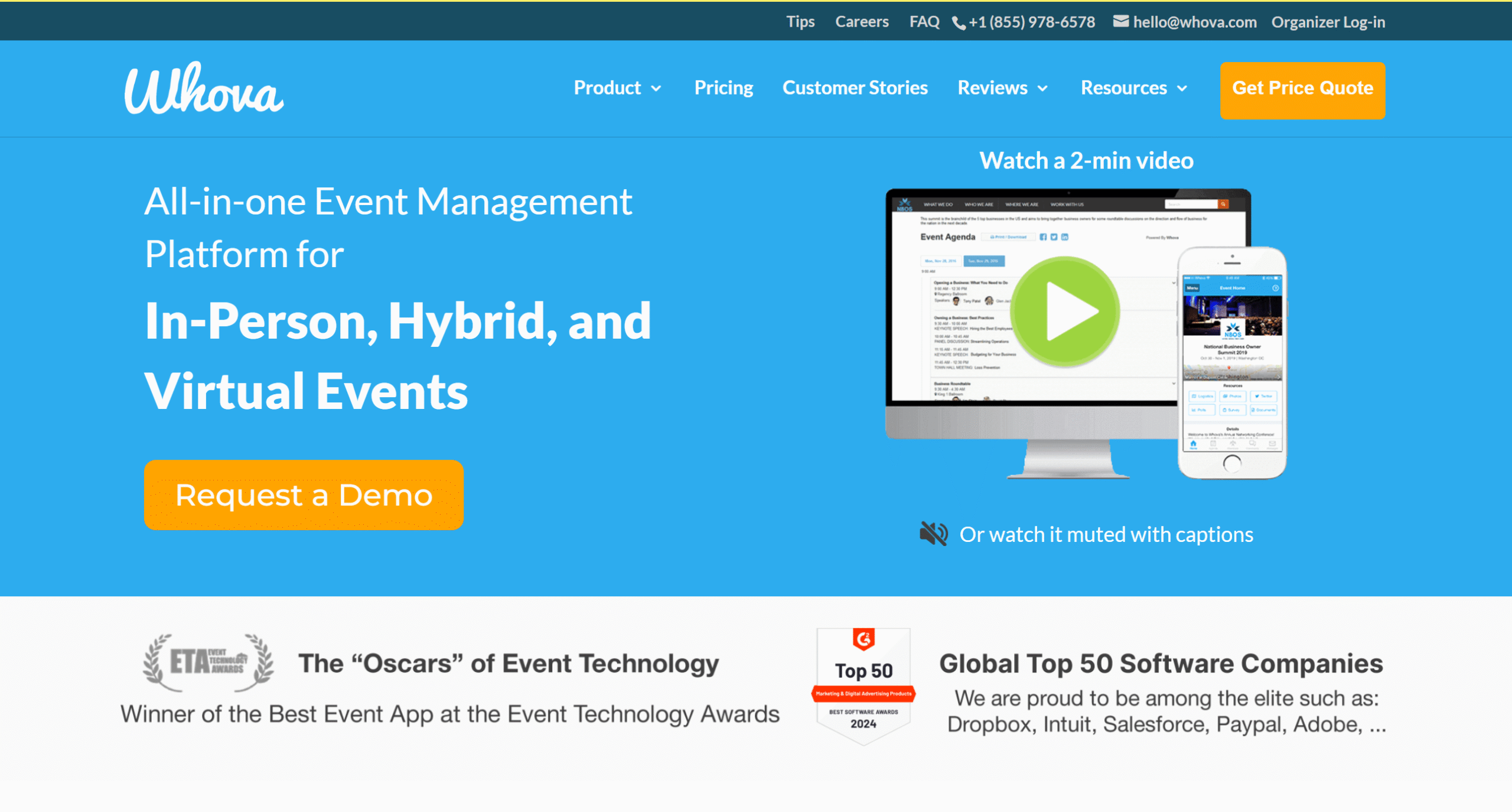Click the phone icon in top bar
This screenshot has height=812, width=1512.
coord(959,23)
